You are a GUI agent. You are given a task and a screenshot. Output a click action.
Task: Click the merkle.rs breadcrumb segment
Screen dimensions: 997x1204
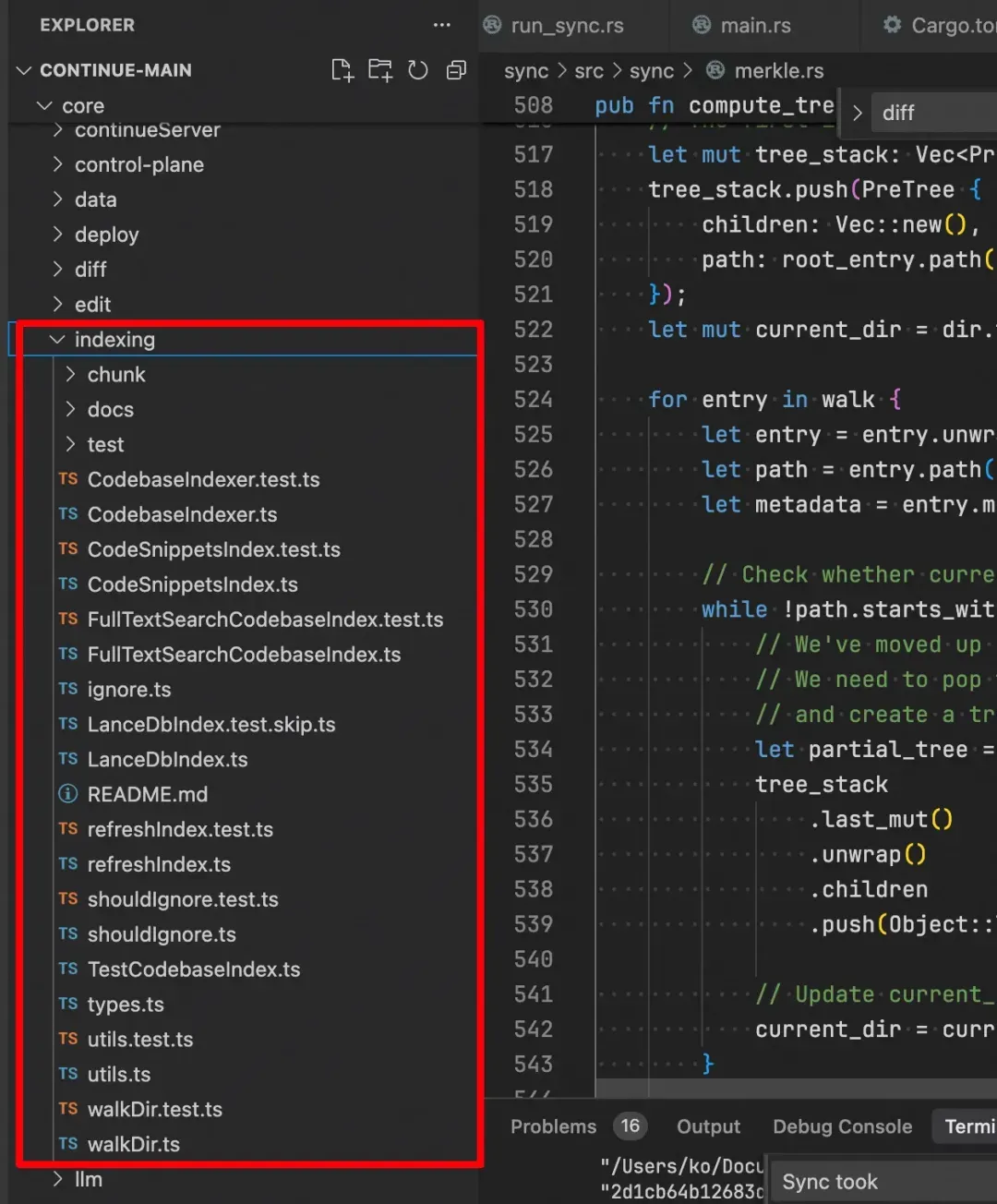[x=779, y=71]
